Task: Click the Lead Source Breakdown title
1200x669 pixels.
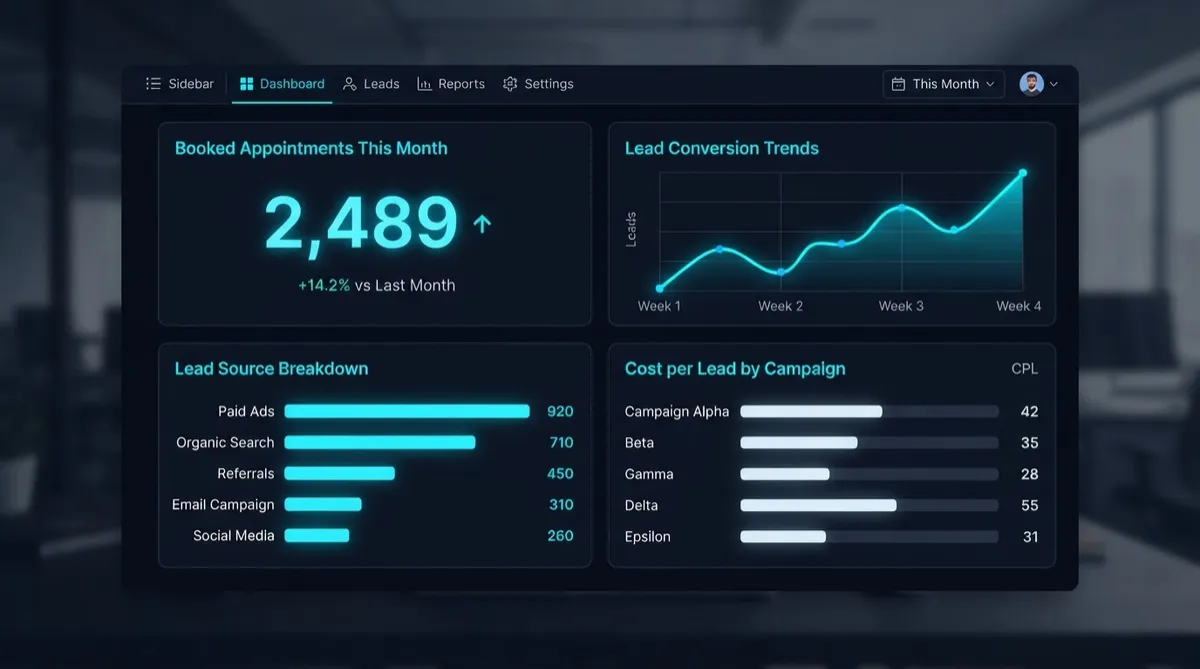Action: tap(272, 368)
